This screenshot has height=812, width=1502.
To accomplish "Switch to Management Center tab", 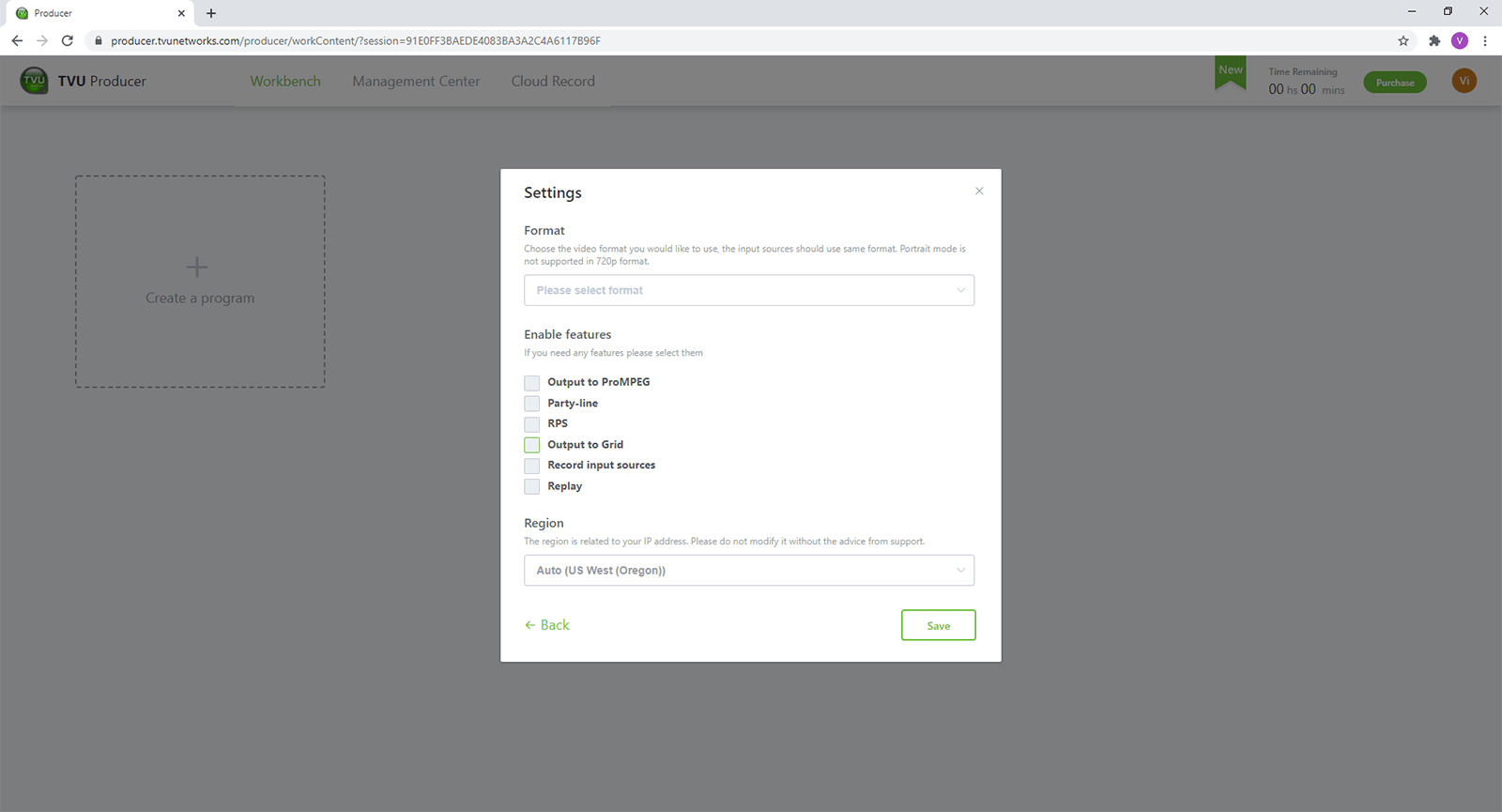I will coord(416,81).
